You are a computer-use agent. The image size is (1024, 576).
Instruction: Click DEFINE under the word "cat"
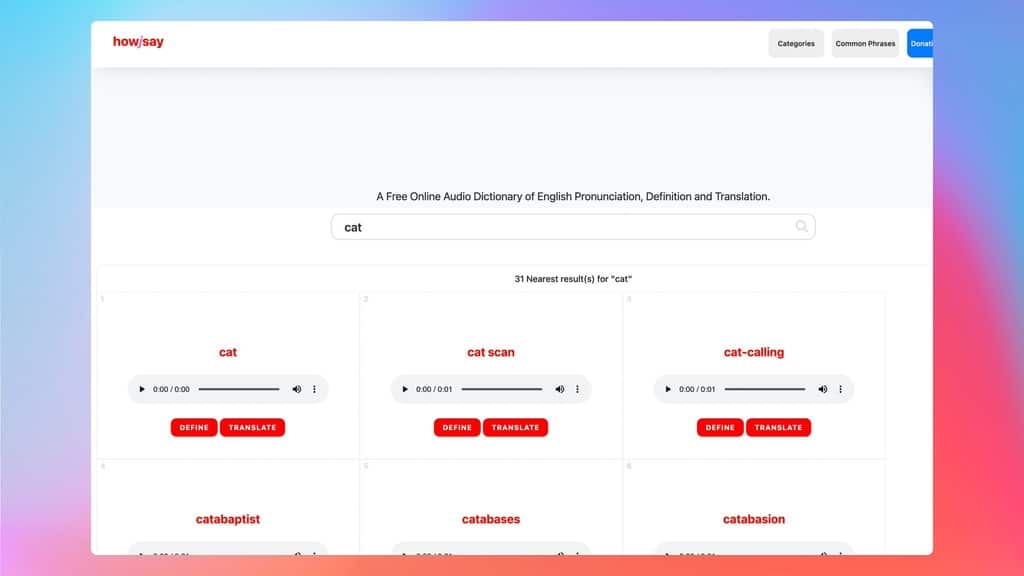193,427
